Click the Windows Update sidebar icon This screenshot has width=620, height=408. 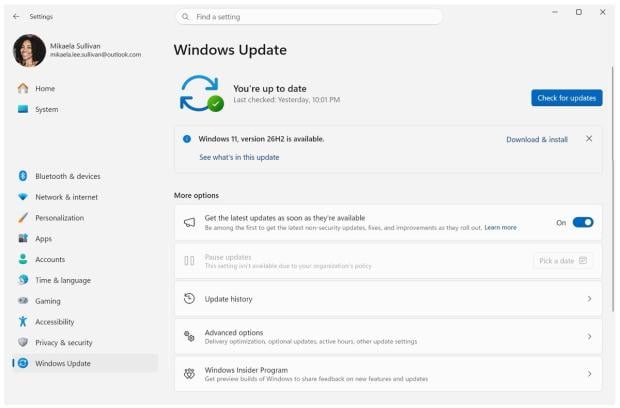[x=23, y=363]
